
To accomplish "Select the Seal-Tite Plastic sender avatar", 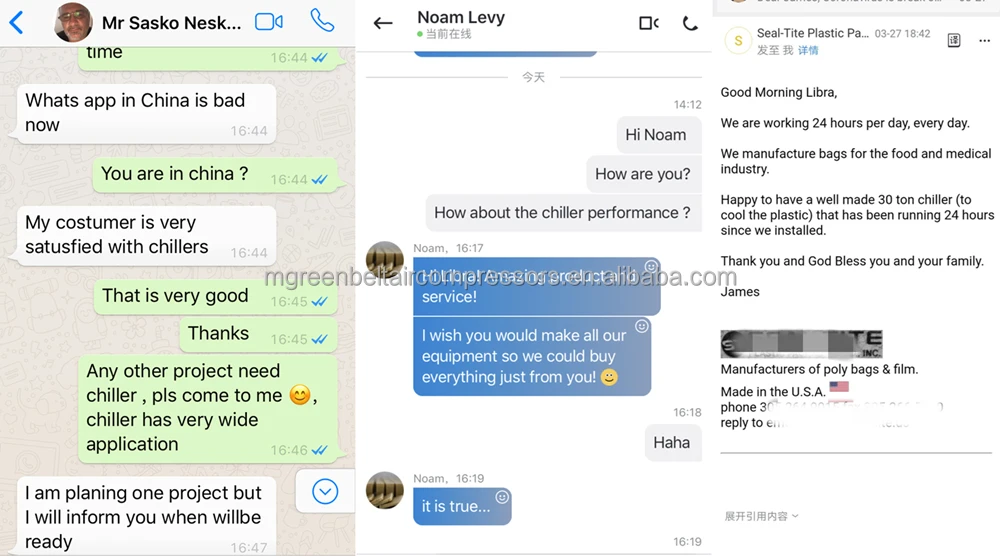I will tap(738, 41).
